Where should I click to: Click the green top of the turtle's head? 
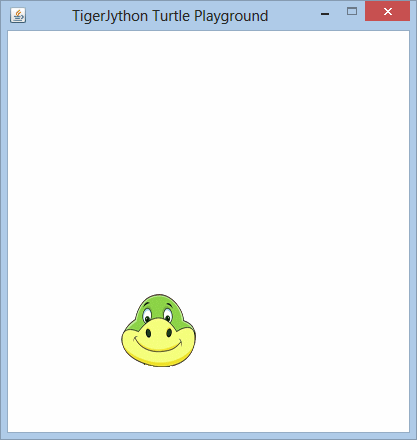[x=159, y=303]
